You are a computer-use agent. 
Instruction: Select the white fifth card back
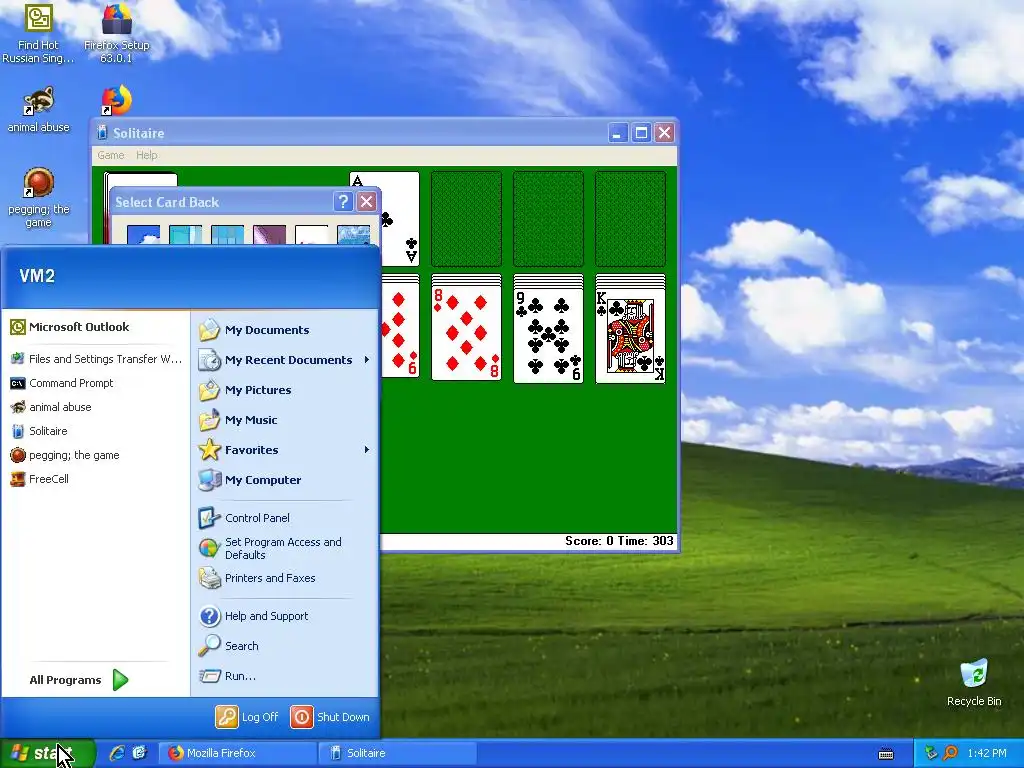point(312,234)
